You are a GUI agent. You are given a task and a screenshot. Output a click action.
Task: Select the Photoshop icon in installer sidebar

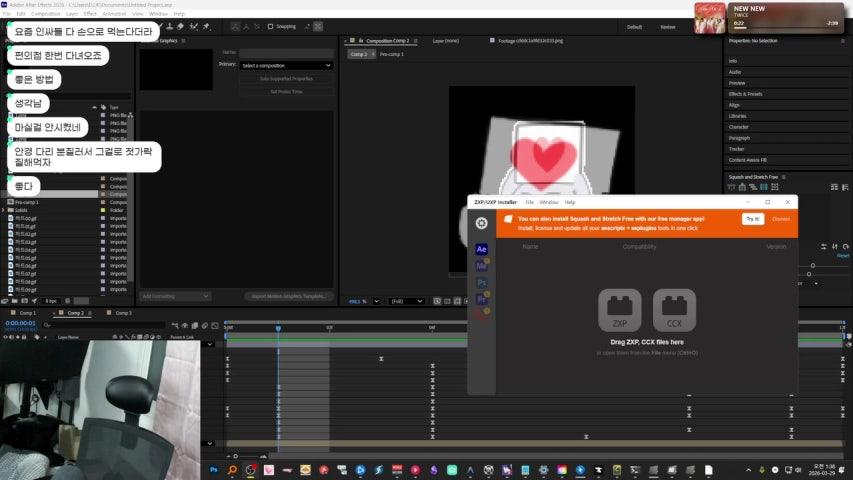[x=481, y=282]
